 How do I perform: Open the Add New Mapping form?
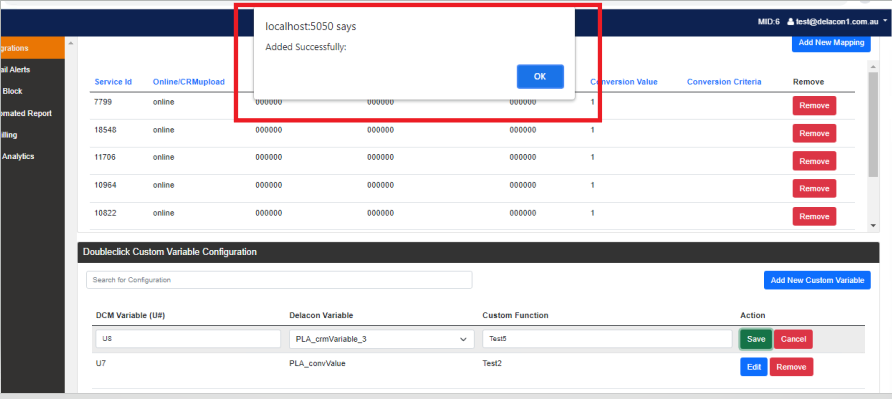click(x=831, y=43)
